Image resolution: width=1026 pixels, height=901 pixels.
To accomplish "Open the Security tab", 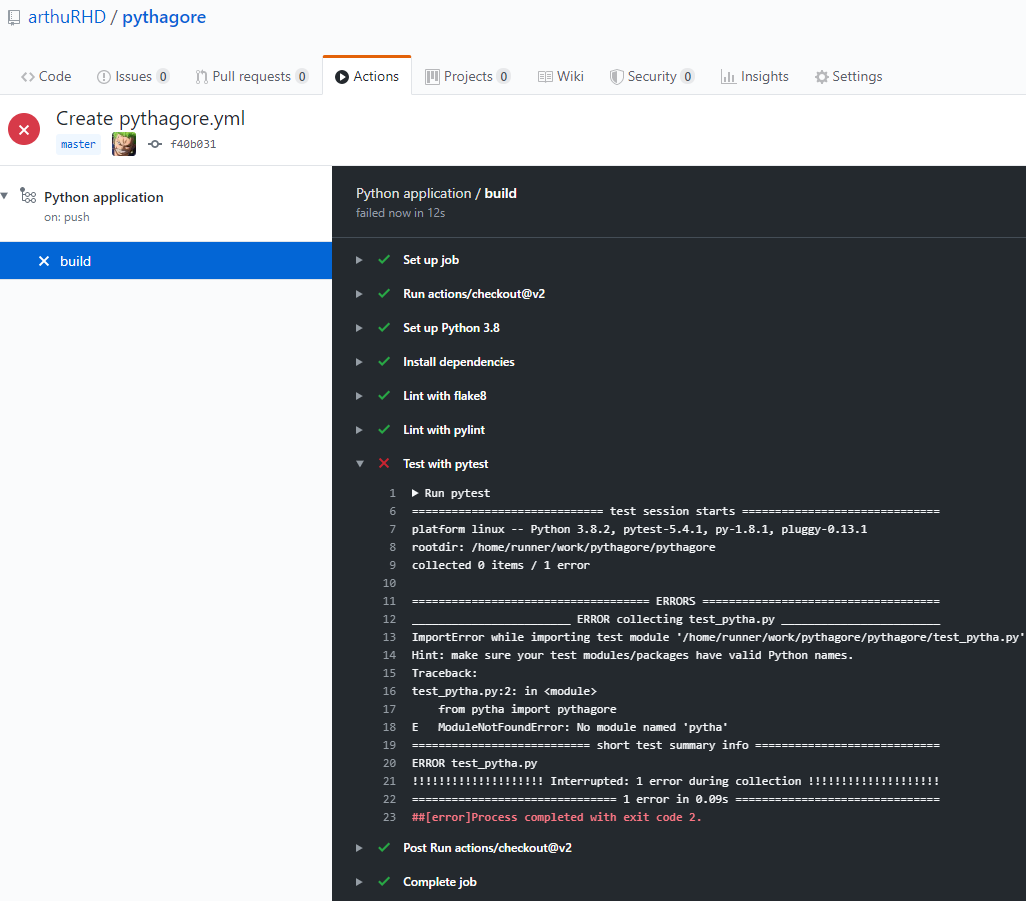I will (652, 77).
